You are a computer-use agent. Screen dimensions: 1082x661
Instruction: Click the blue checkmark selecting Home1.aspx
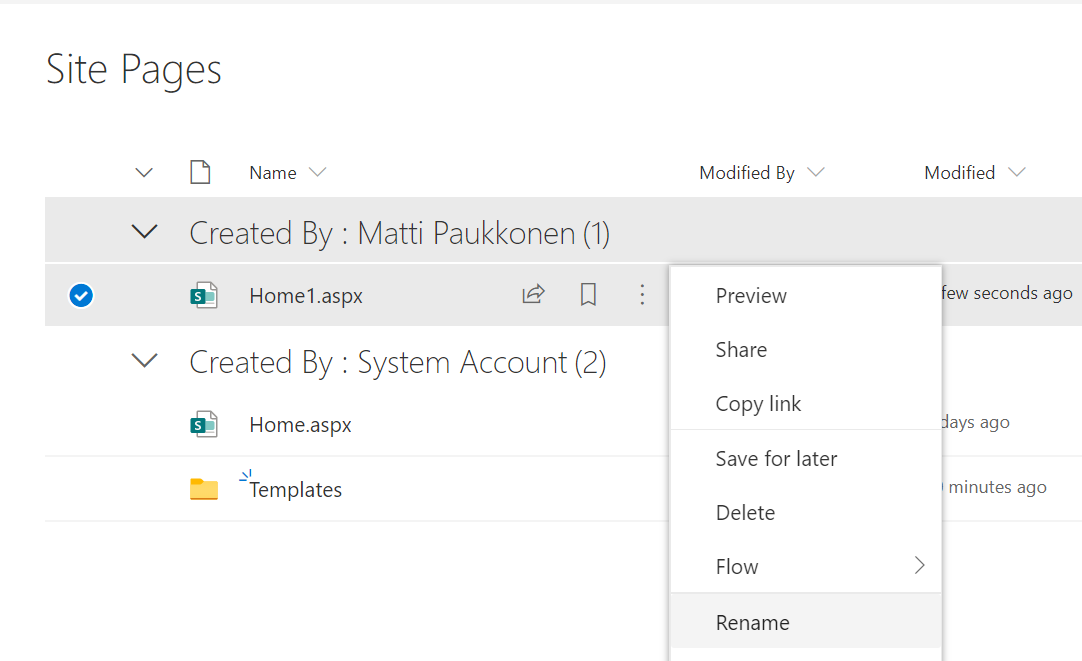(81, 295)
